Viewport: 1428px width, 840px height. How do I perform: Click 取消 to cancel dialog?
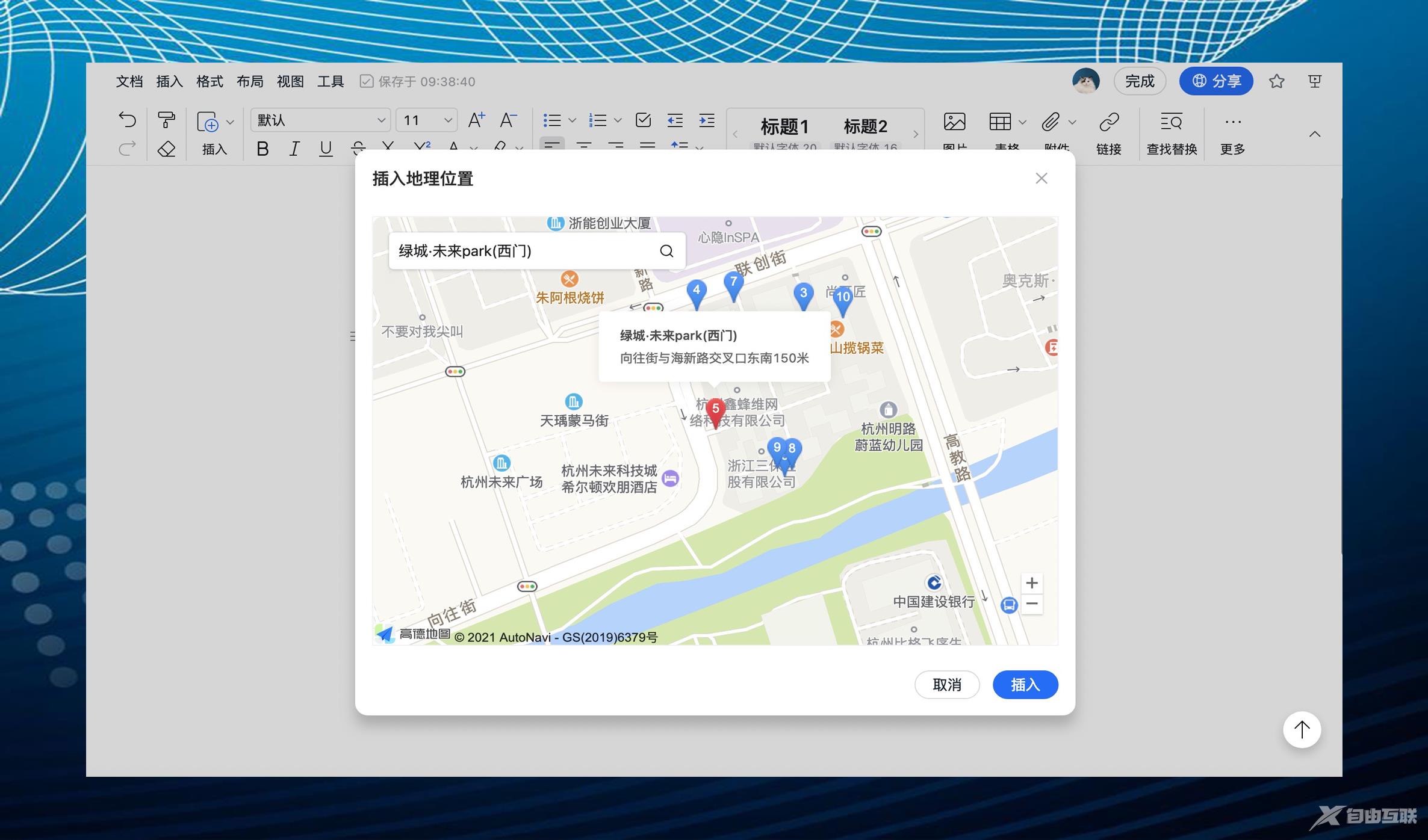947,685
